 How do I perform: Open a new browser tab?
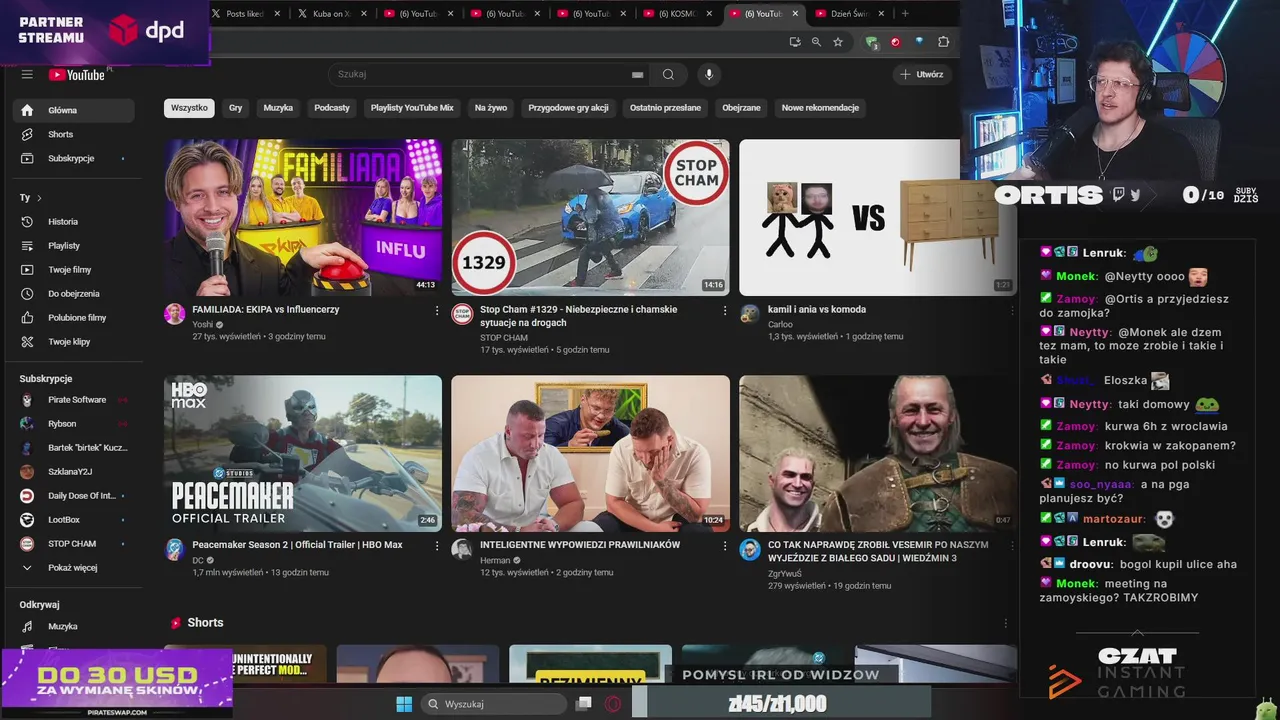[x=905, y=13]
